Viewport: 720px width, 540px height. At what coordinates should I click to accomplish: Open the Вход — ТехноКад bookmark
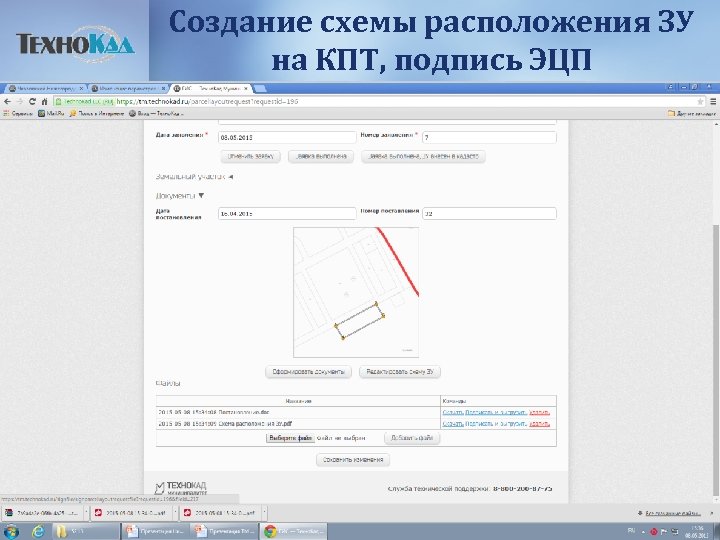pyautogui.click(x=156, y=113)
